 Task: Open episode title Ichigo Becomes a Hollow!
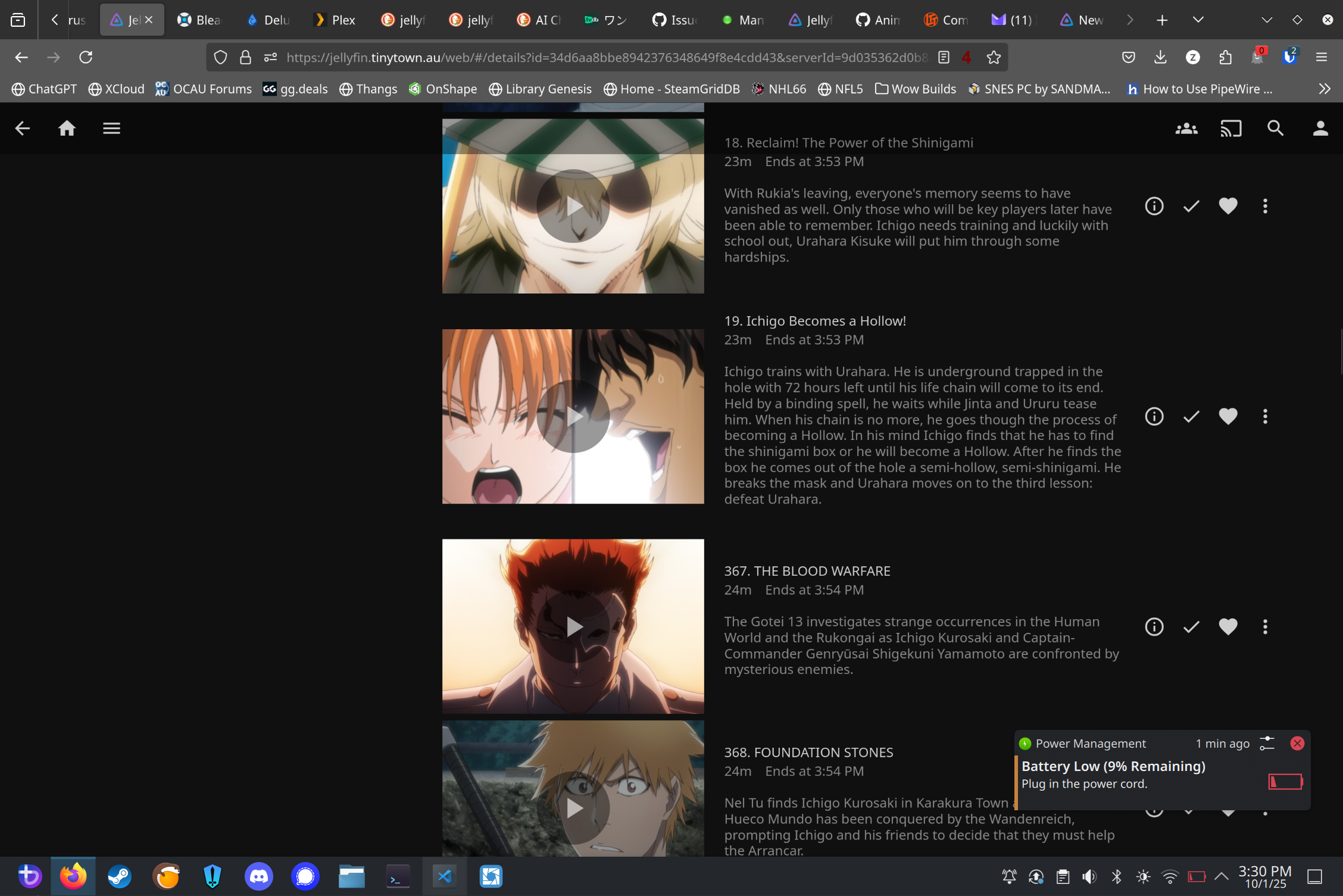814,321
